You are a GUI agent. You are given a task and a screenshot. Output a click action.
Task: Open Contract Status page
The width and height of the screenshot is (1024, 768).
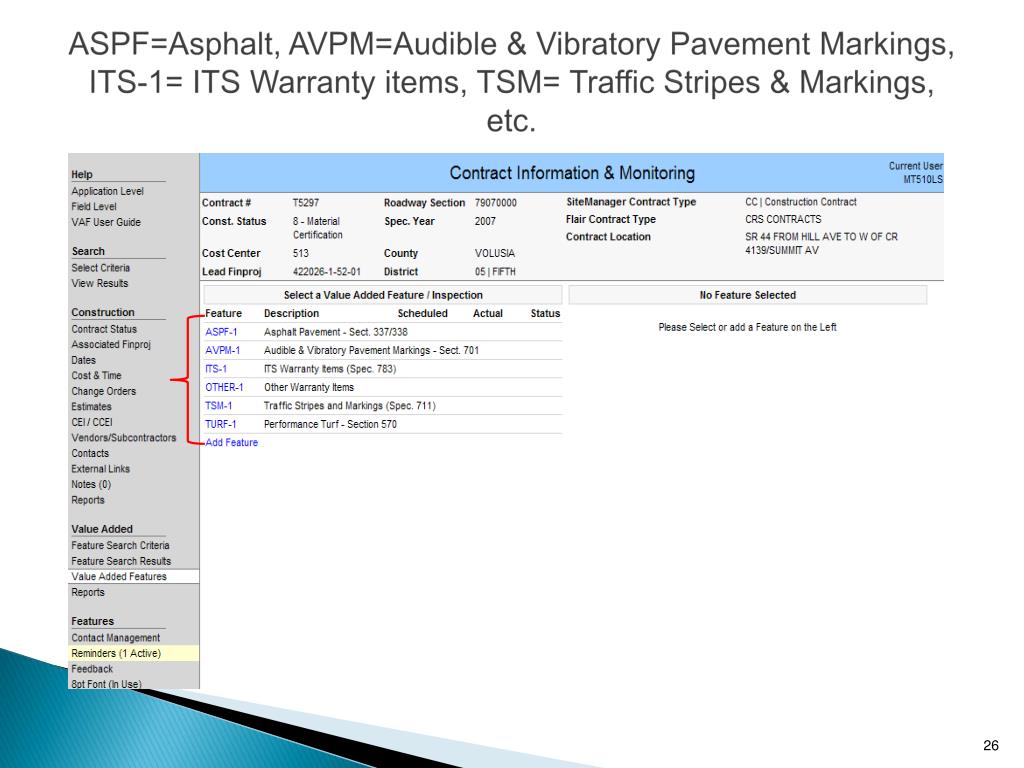104,329
